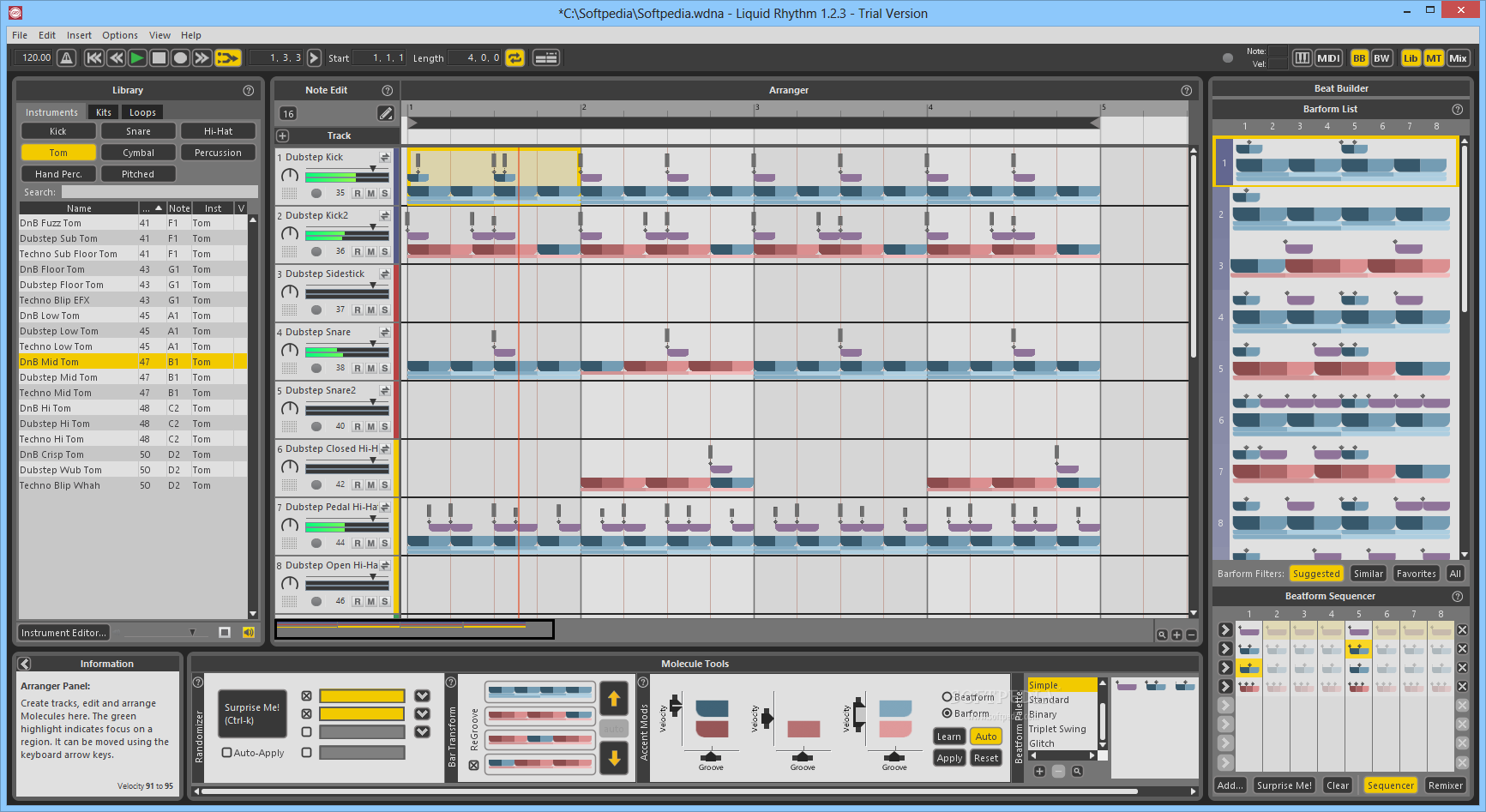
Task: Filter library by Cymbal
Action: point(138,153)
